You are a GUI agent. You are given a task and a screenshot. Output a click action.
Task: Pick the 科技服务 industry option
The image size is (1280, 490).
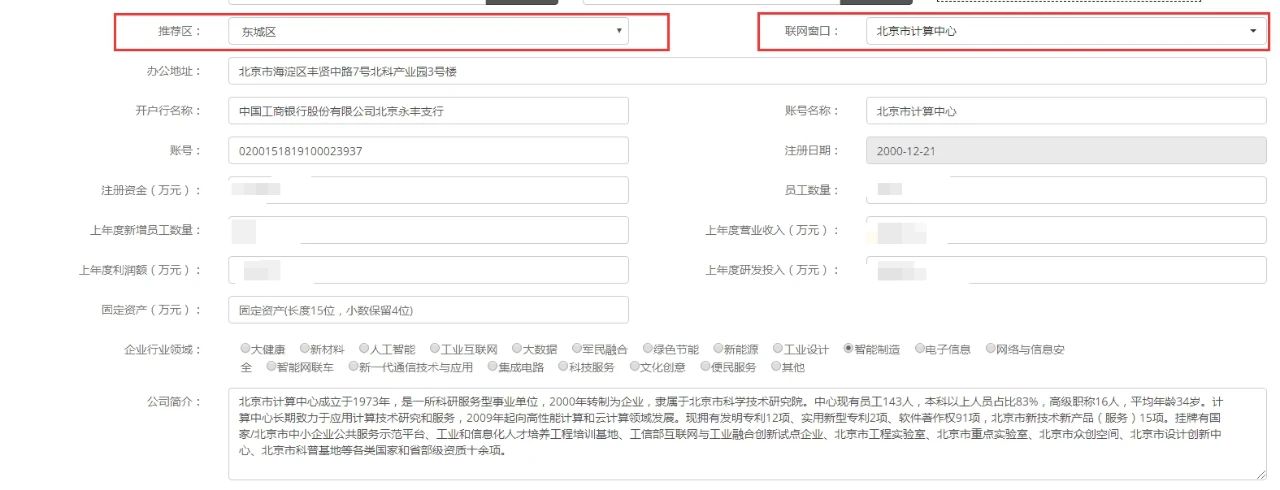[x=563, y=367]
